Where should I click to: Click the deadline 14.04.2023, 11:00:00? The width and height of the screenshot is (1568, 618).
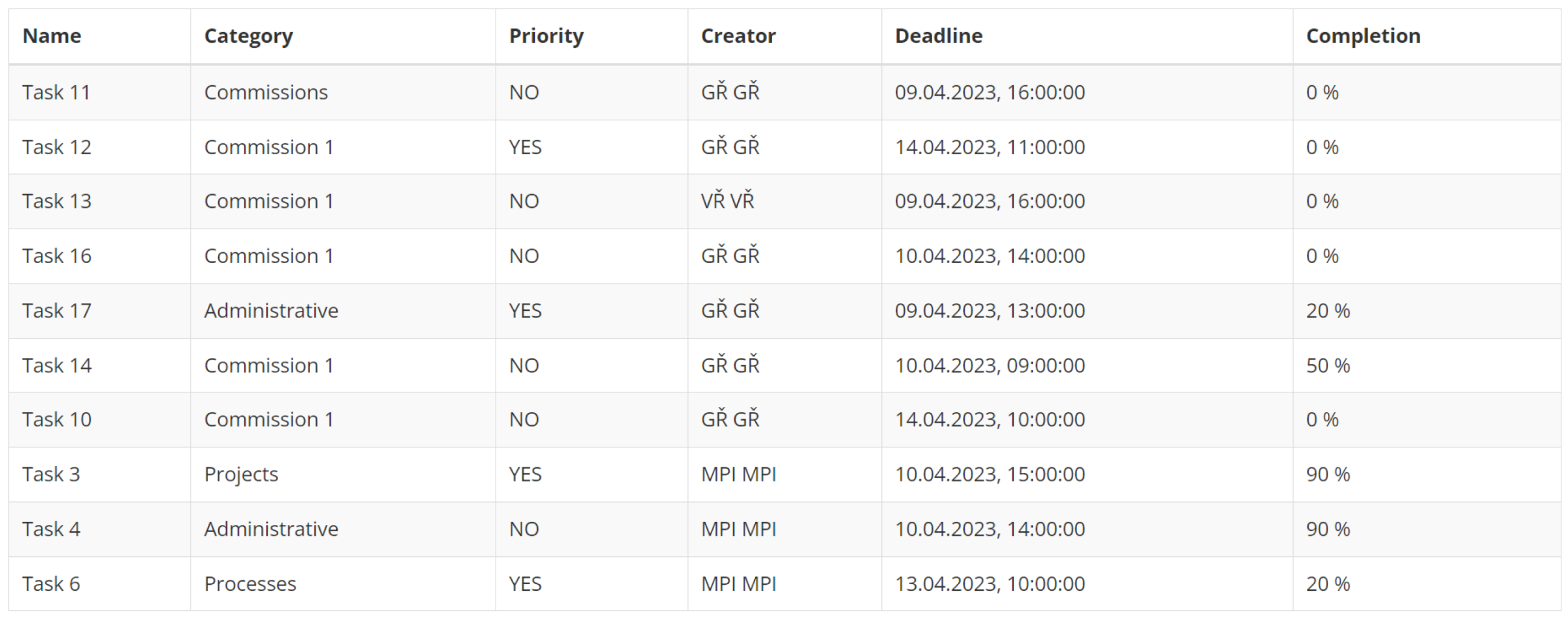click(x=989, y=148)
